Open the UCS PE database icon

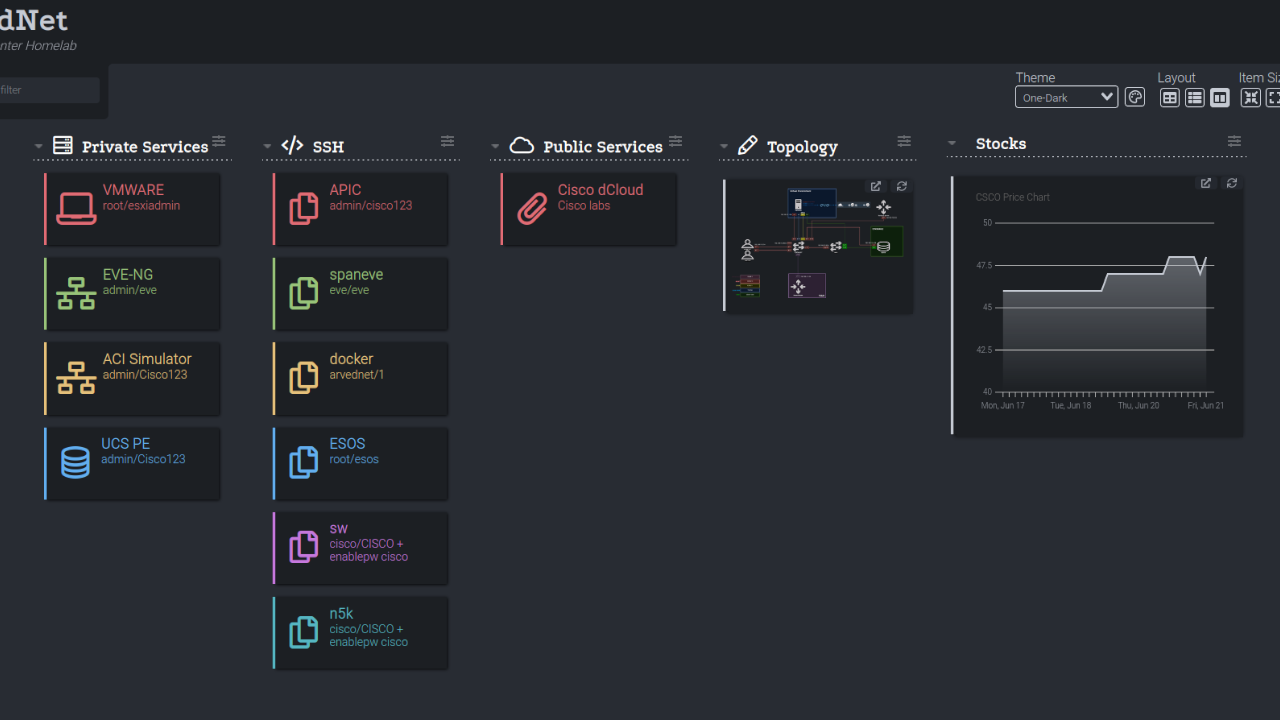75,462
